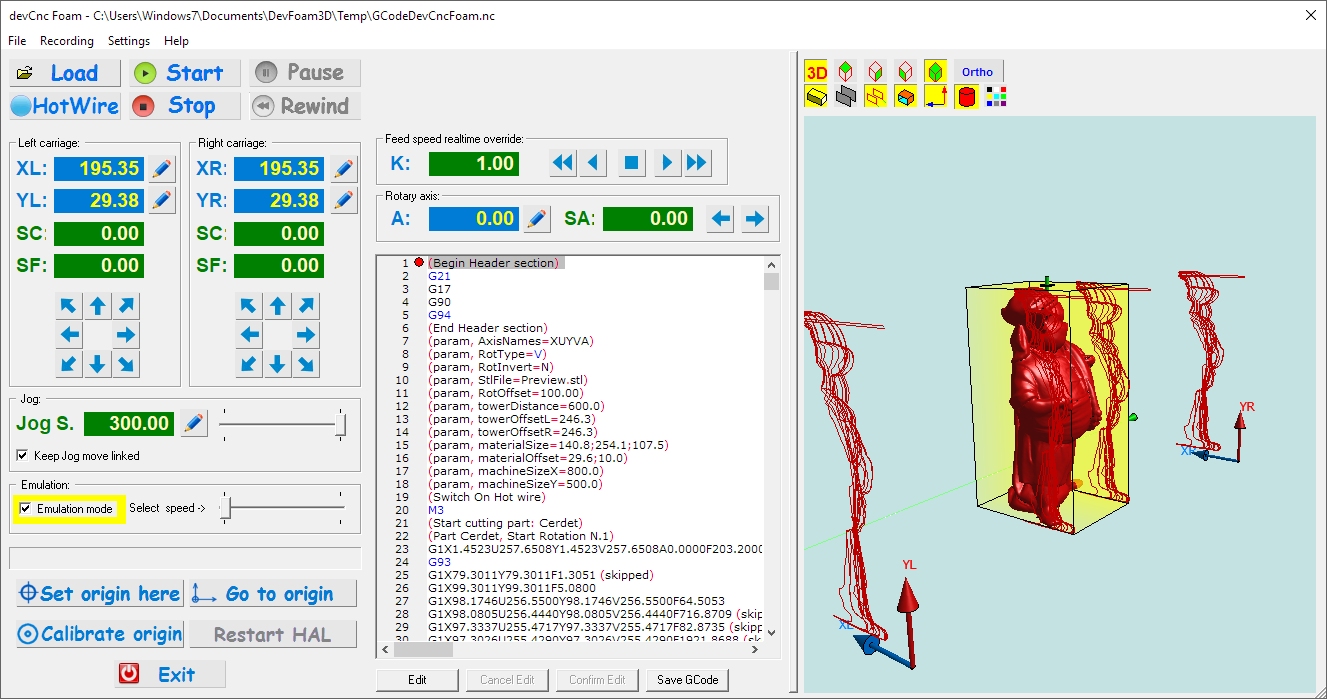Click the gray double-planes view icon
The image size is (1327, 699).
point(846,97)
